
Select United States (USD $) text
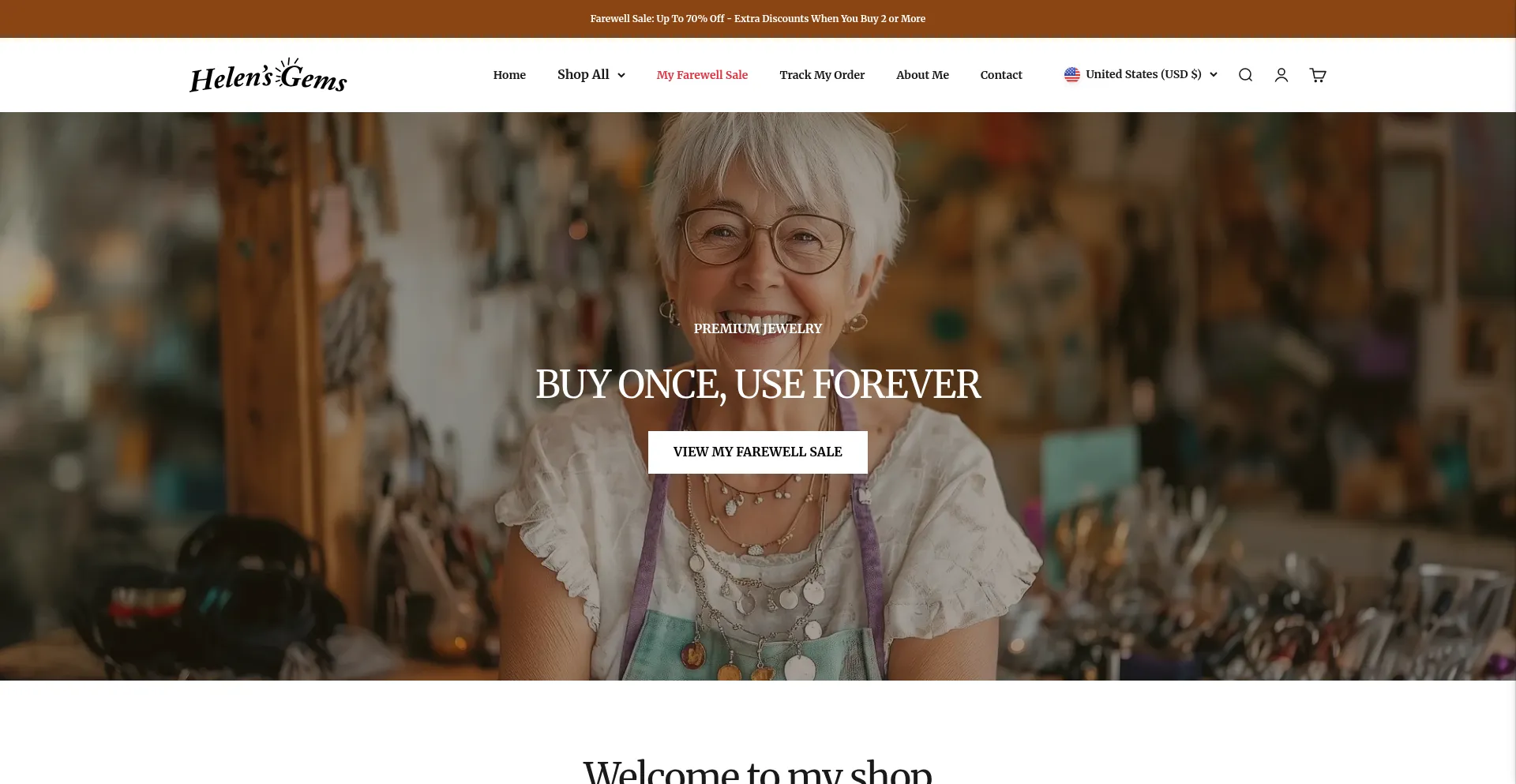pyautogui.click(x=1143, y=74)
